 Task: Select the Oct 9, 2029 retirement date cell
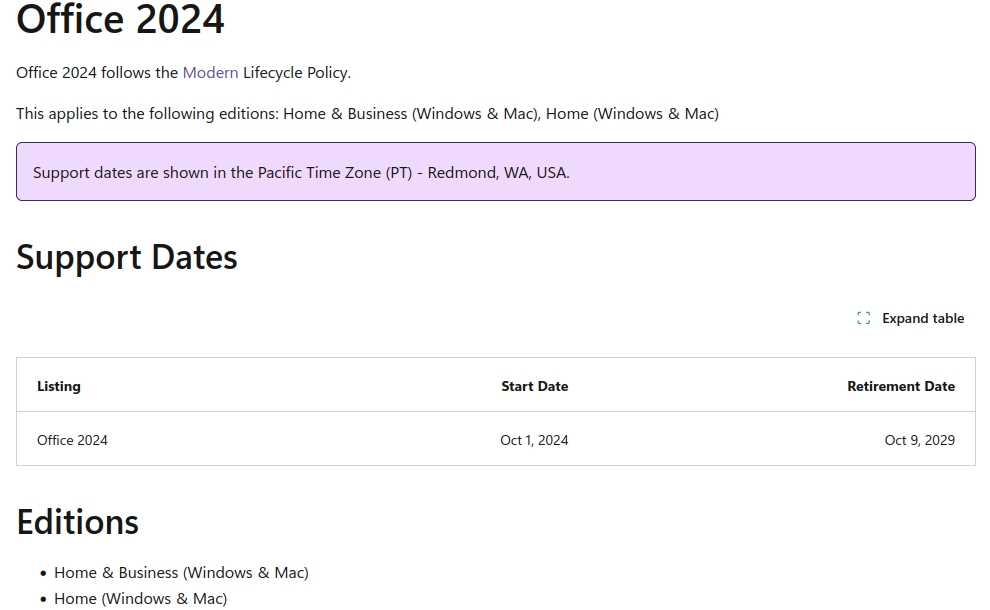click(919, 440)
